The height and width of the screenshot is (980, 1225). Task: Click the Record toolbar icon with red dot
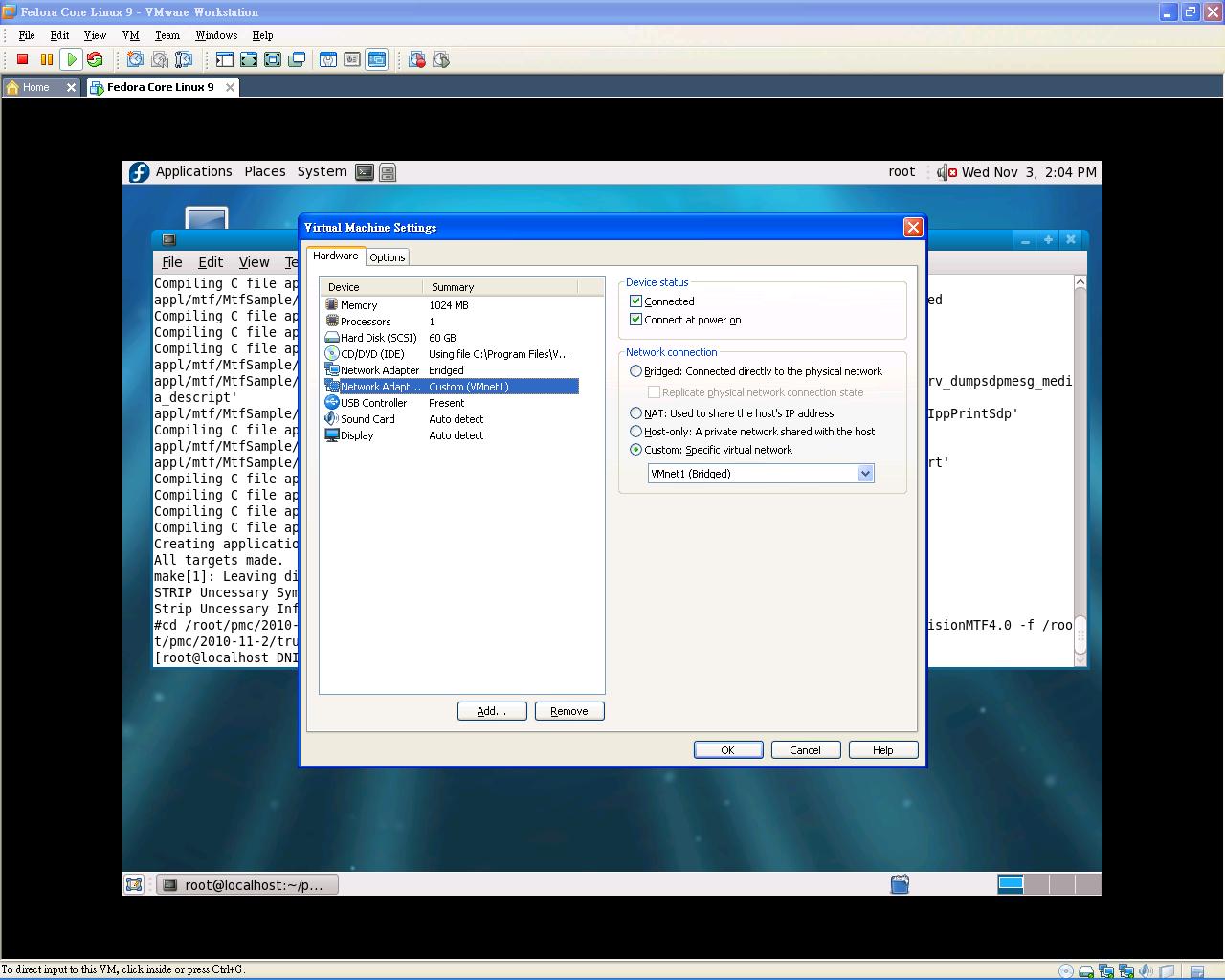point(416,59)
